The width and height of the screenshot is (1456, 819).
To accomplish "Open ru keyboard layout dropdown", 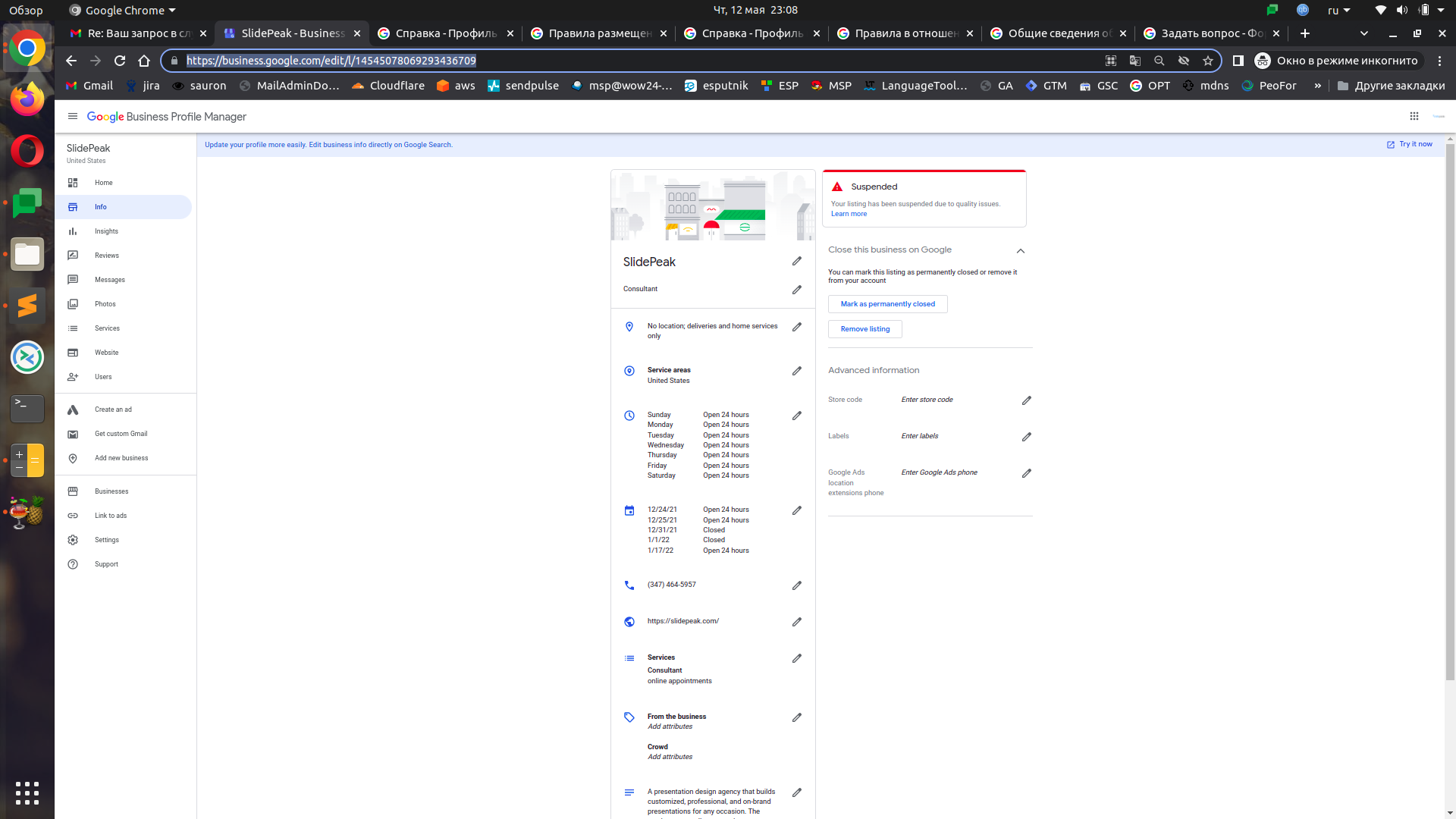I will click(x=1339, y=10).
